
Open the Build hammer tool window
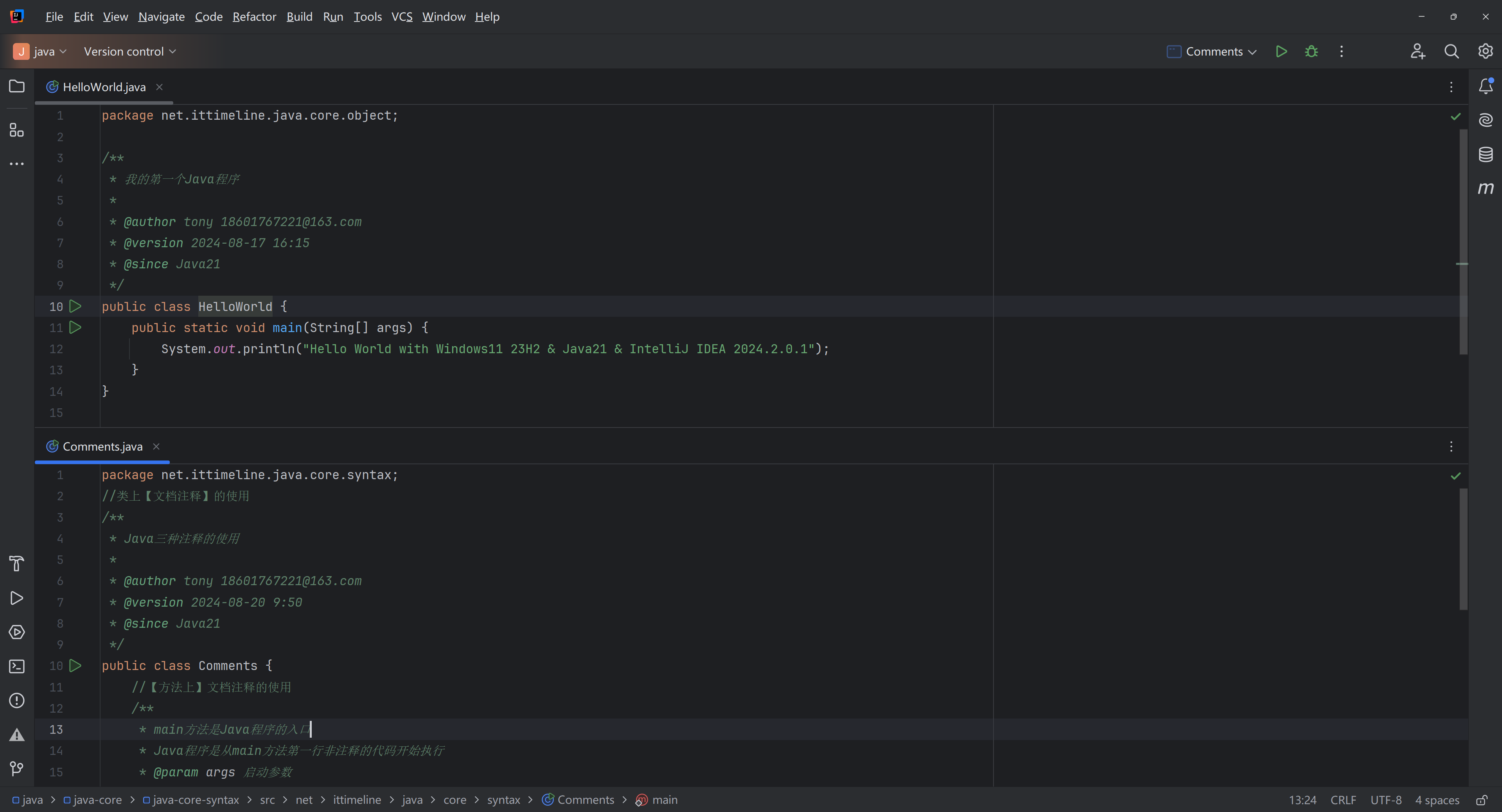[17, 564]
